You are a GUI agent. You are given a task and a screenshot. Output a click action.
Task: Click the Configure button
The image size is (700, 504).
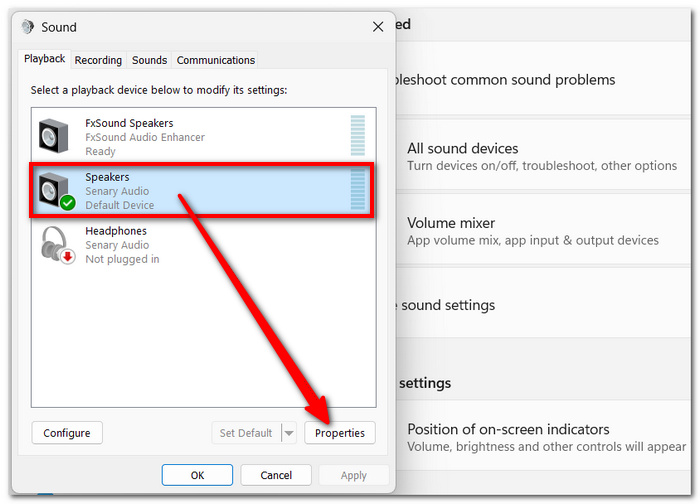67,433
